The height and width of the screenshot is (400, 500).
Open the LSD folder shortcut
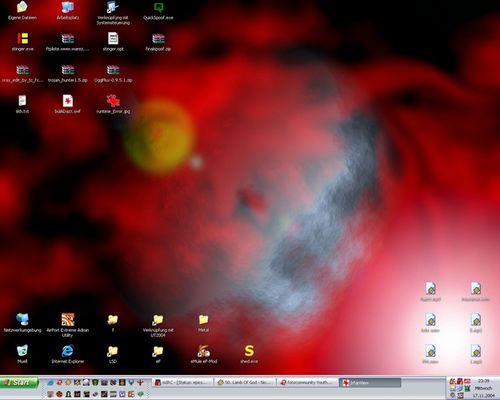tap(113, 354)
